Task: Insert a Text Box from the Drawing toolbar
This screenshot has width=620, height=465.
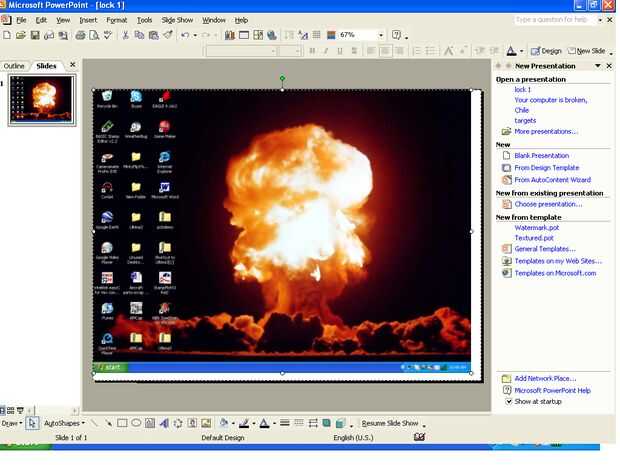Action: 150,423
